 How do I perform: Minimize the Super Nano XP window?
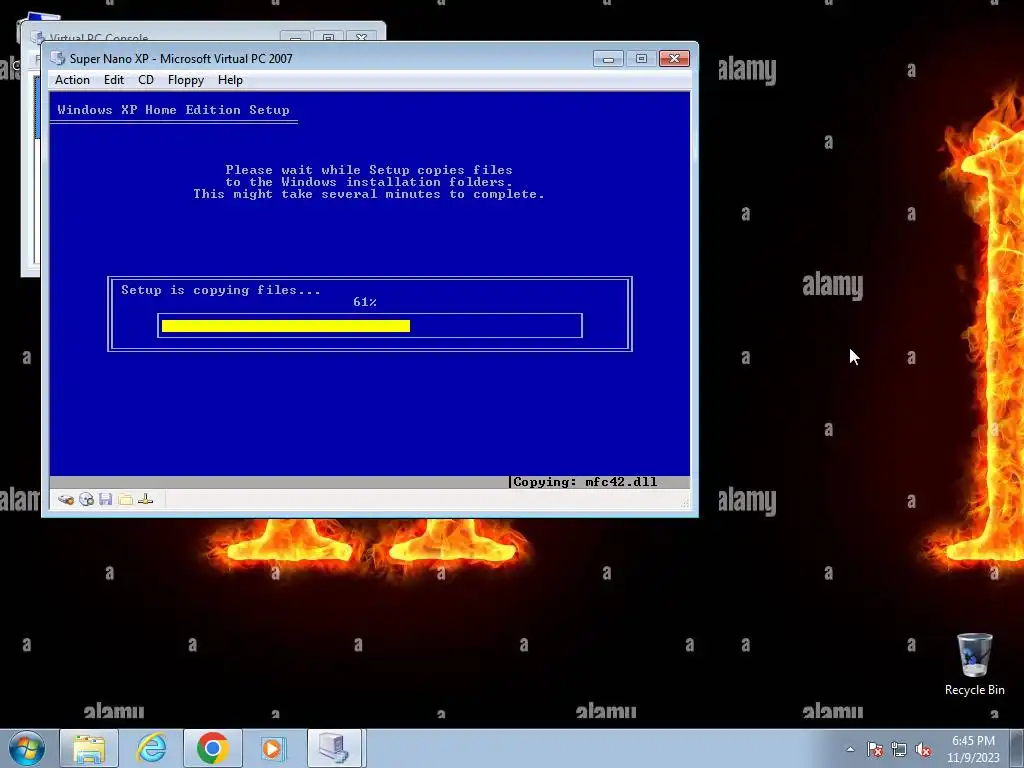point(608,59)
